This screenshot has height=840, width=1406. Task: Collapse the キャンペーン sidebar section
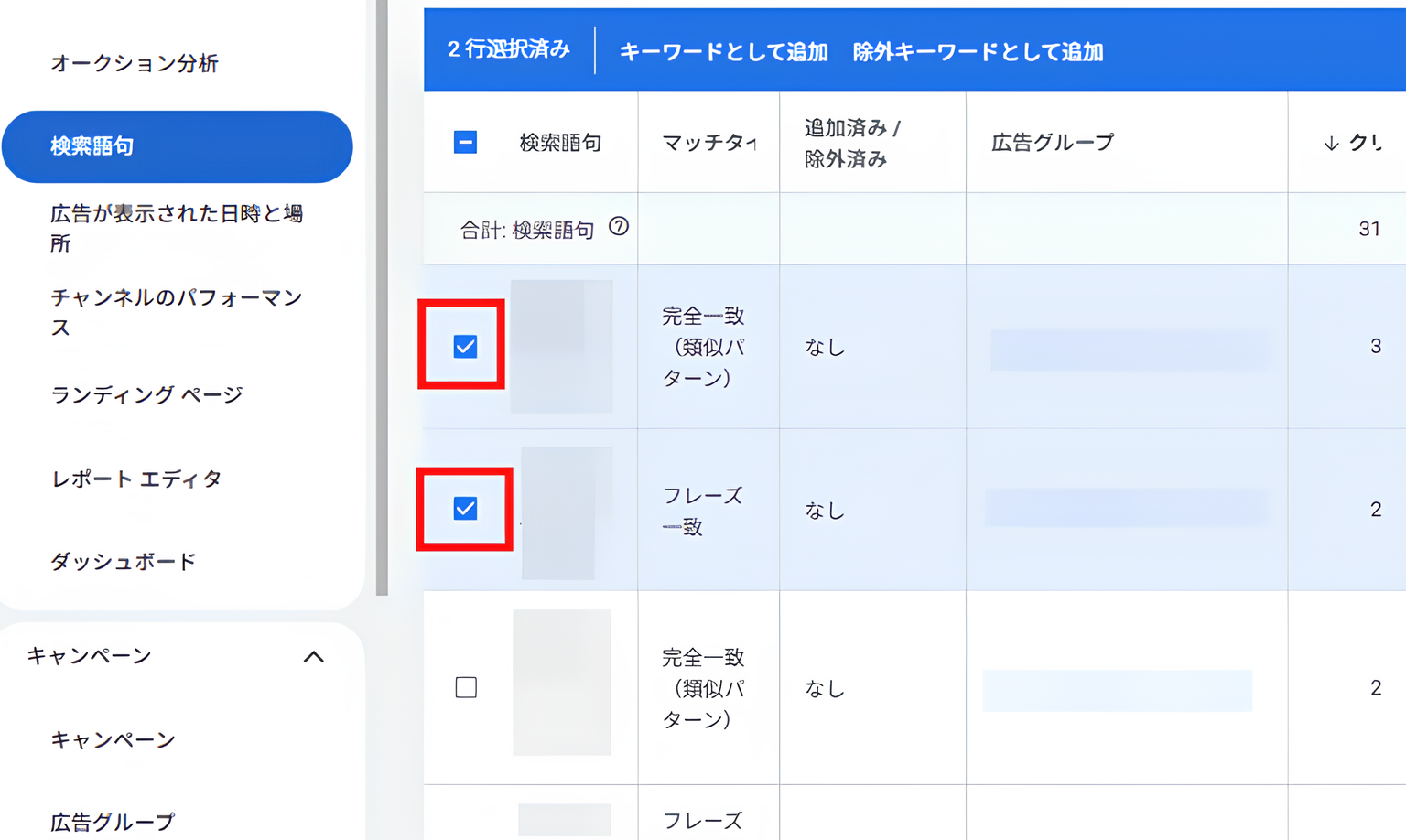point(316,656)
